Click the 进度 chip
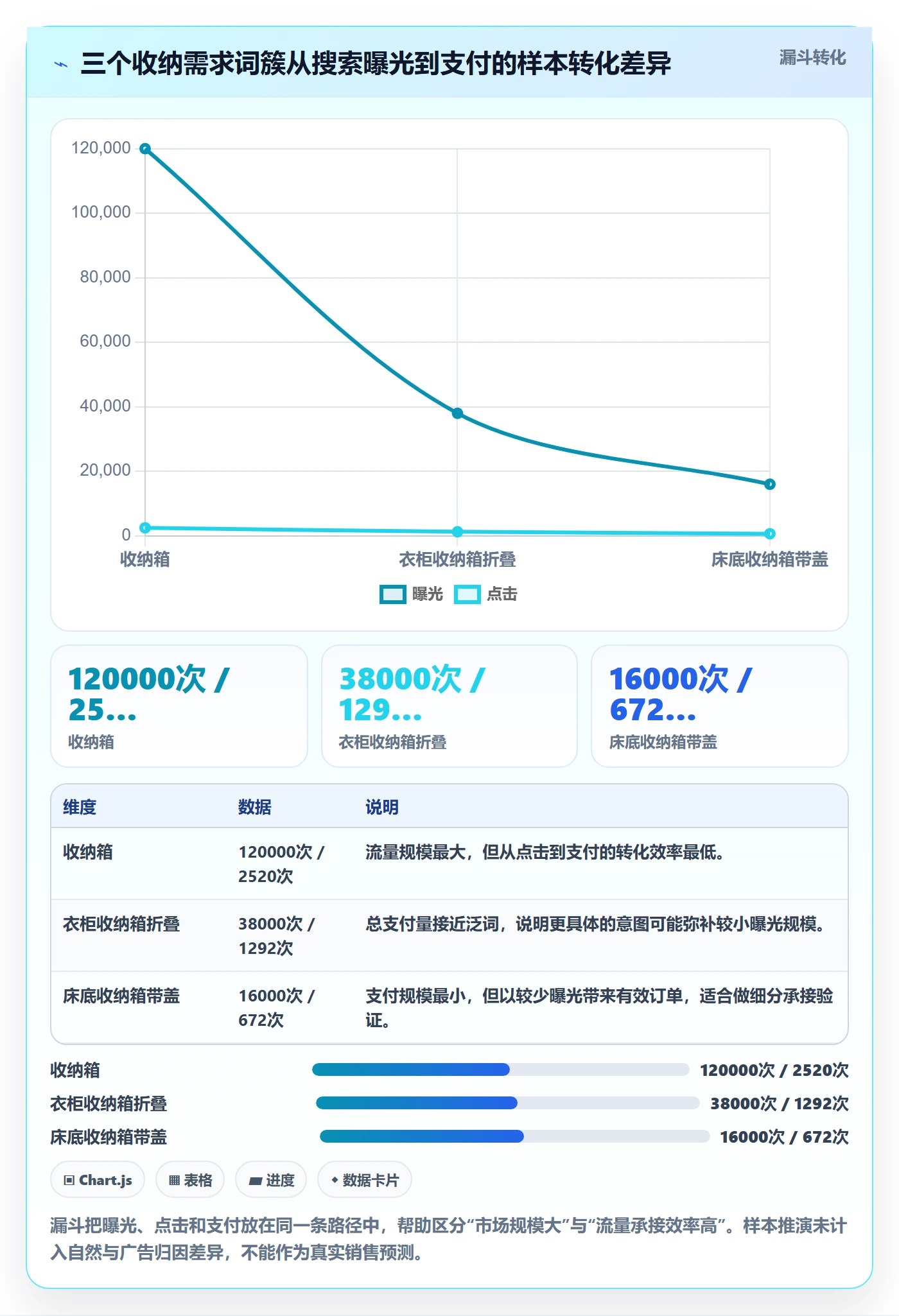Viewport: 899px width, 1316px height. pyautogui.click(x=271, y=1180)
